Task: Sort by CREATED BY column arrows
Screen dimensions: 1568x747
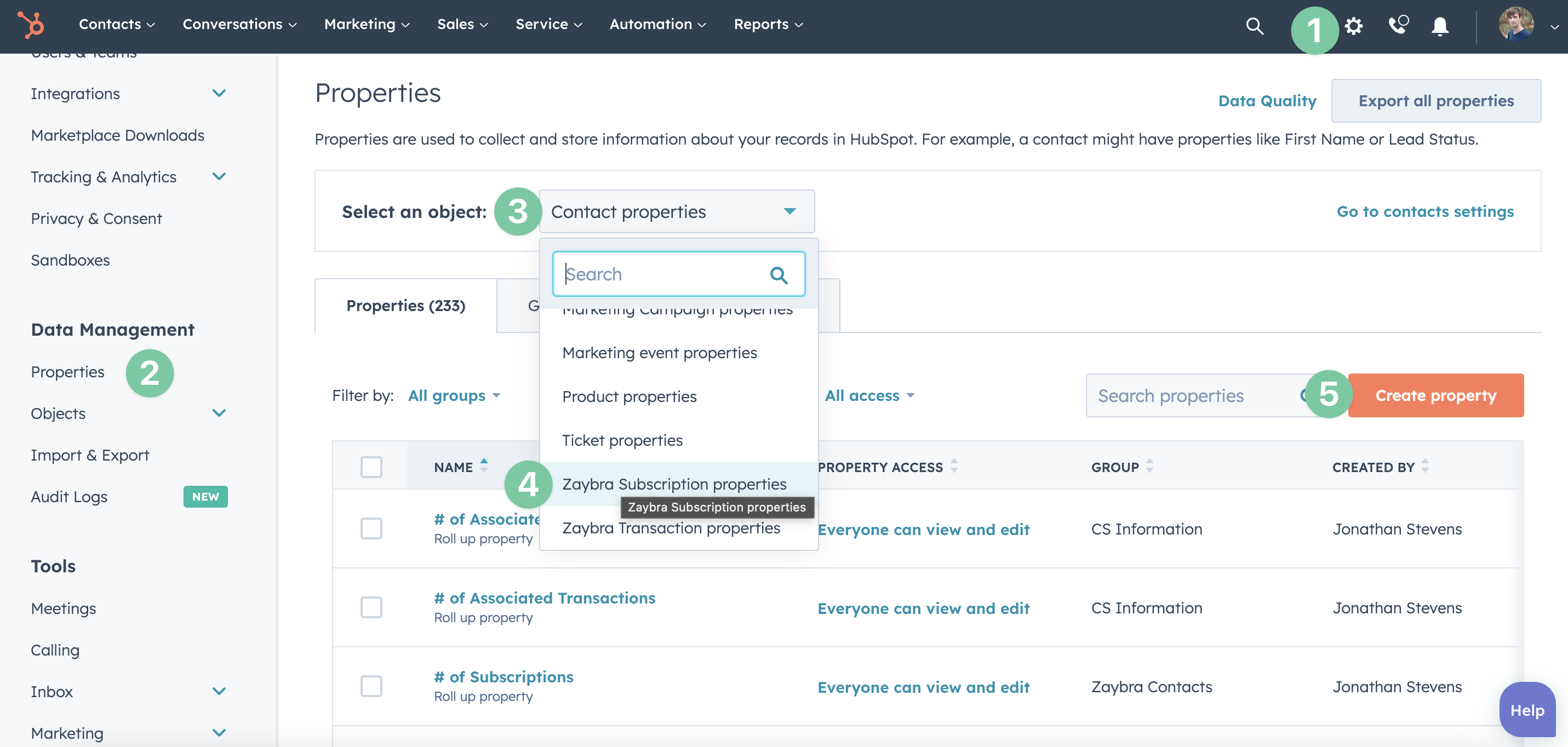Action: click(1425, 466)
